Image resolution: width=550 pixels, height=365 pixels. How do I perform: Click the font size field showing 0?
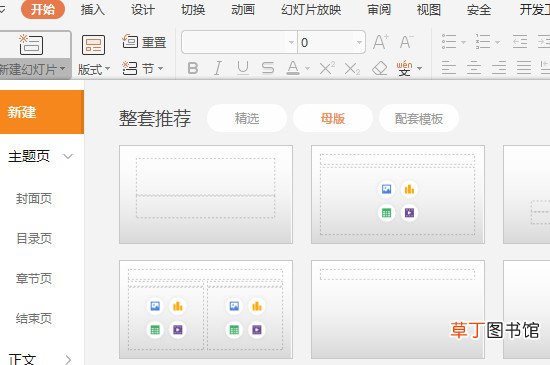coord(326,42)
